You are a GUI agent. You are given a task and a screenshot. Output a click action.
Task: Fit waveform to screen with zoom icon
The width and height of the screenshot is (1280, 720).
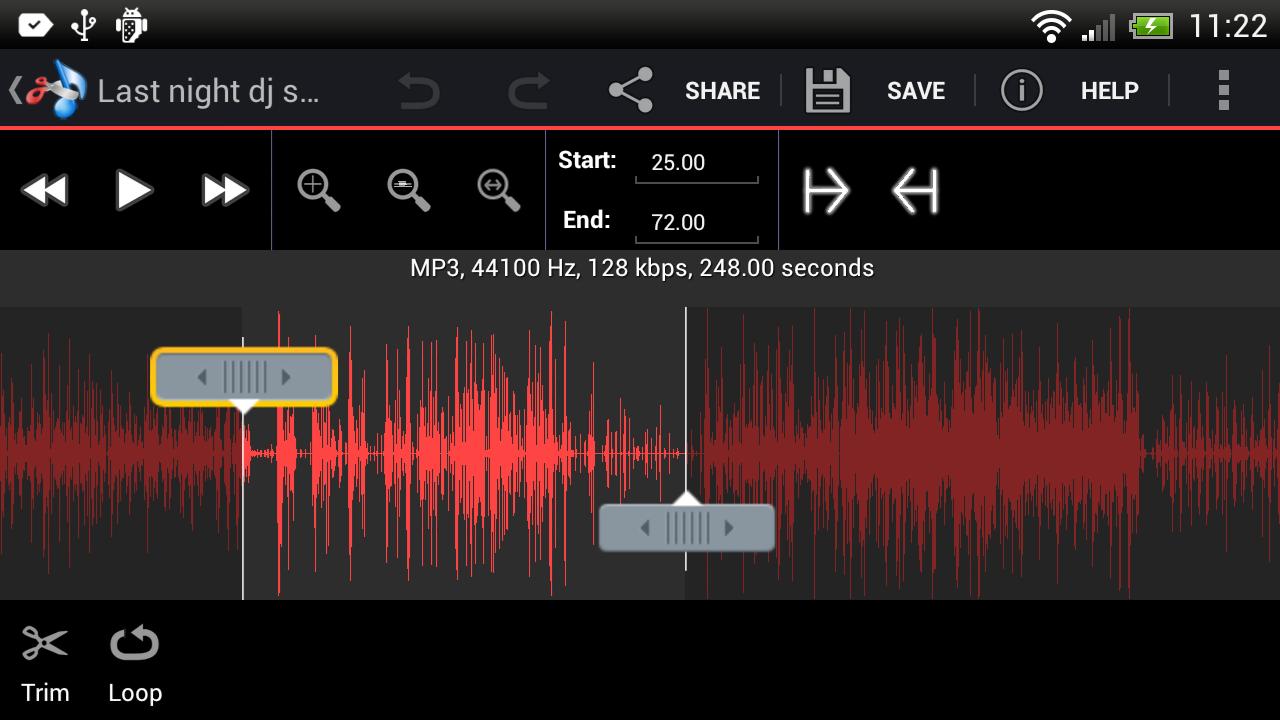pos(499,190)
